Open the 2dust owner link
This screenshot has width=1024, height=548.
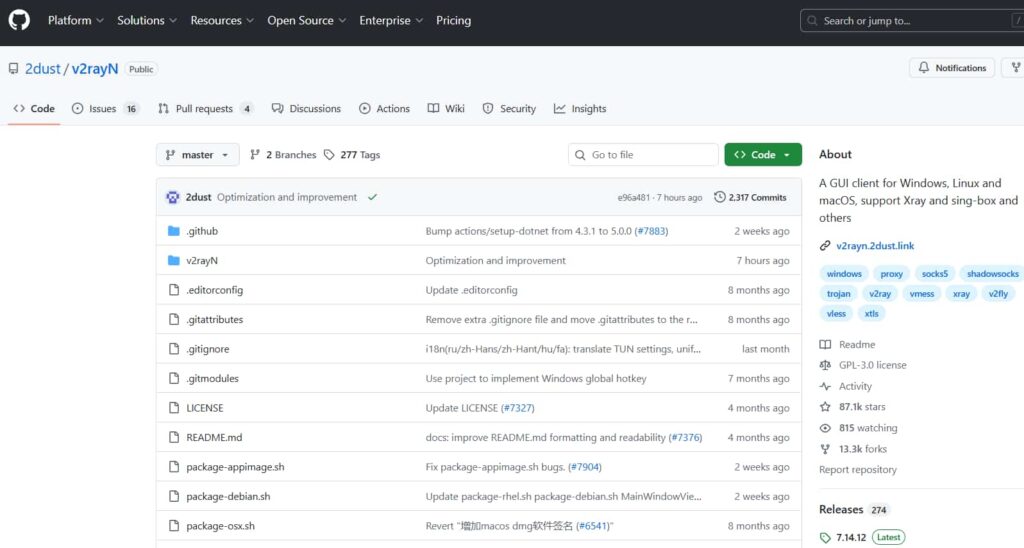click(42, 69)
